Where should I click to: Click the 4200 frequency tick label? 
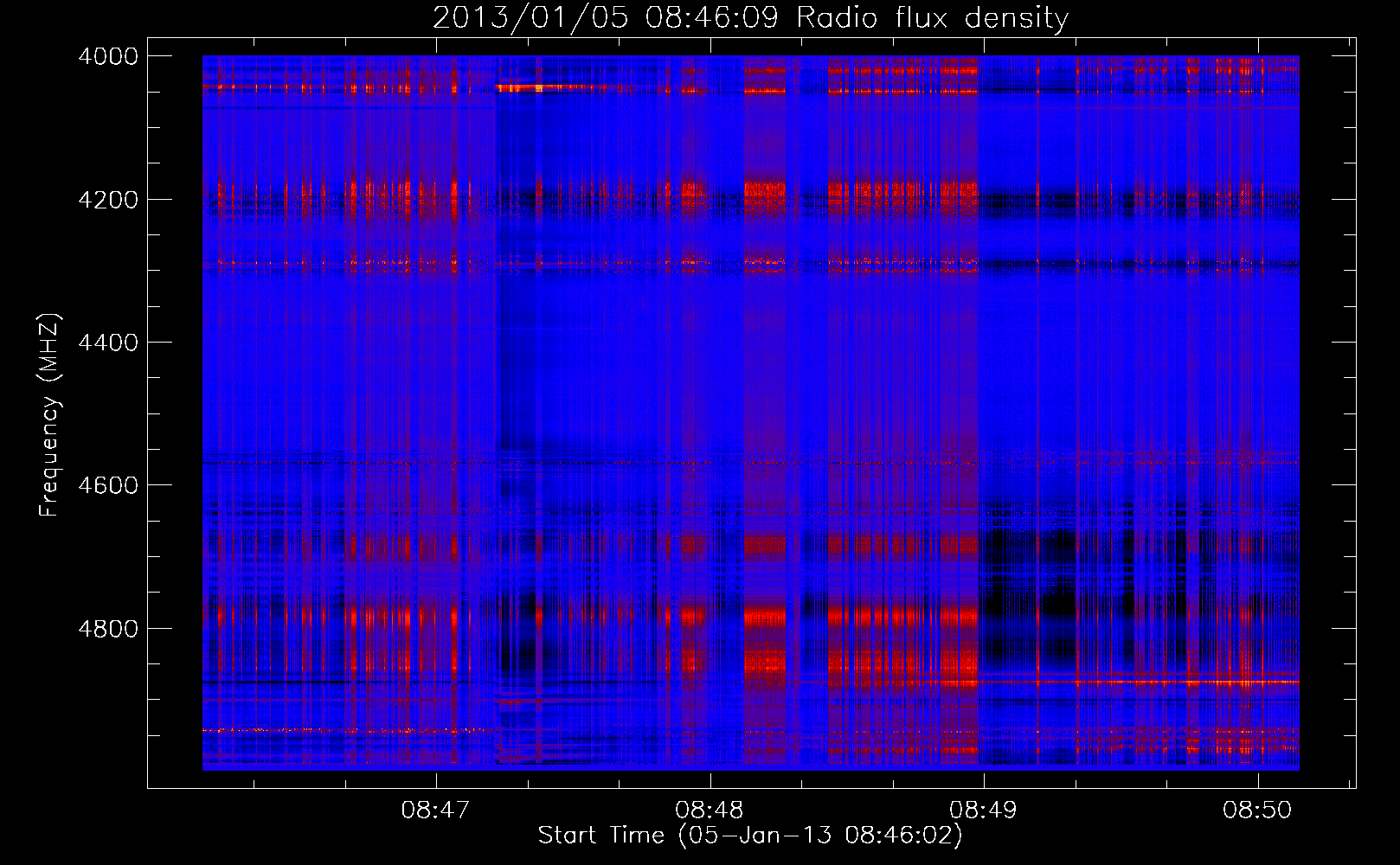coord(108,200)
